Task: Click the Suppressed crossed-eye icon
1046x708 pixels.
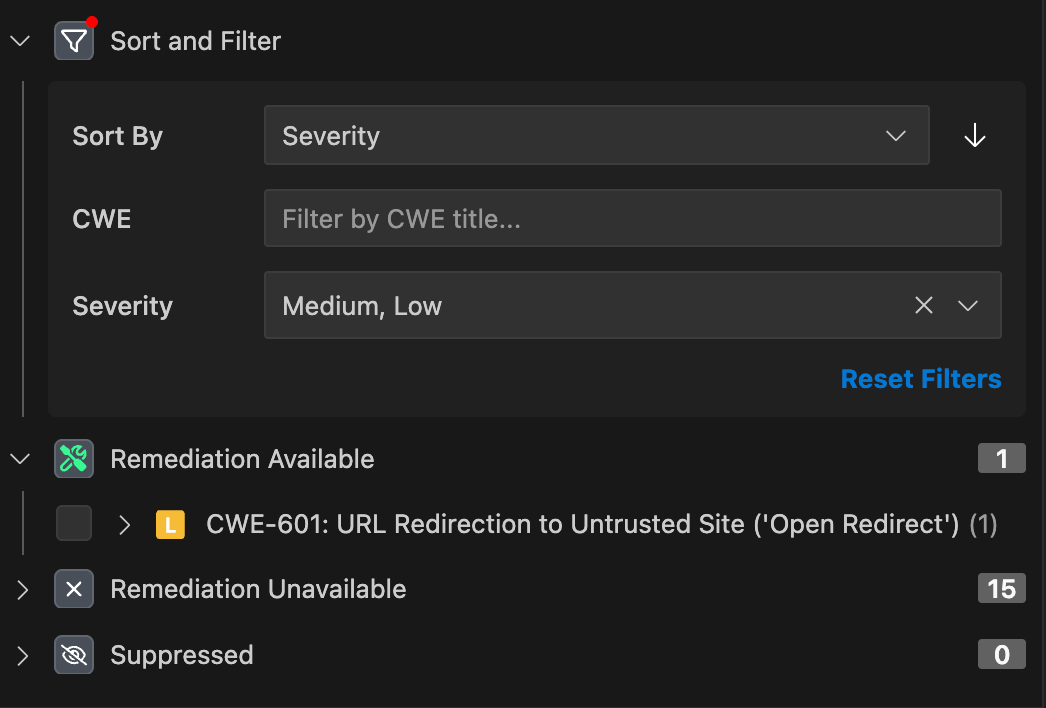Action: [74, 655]
